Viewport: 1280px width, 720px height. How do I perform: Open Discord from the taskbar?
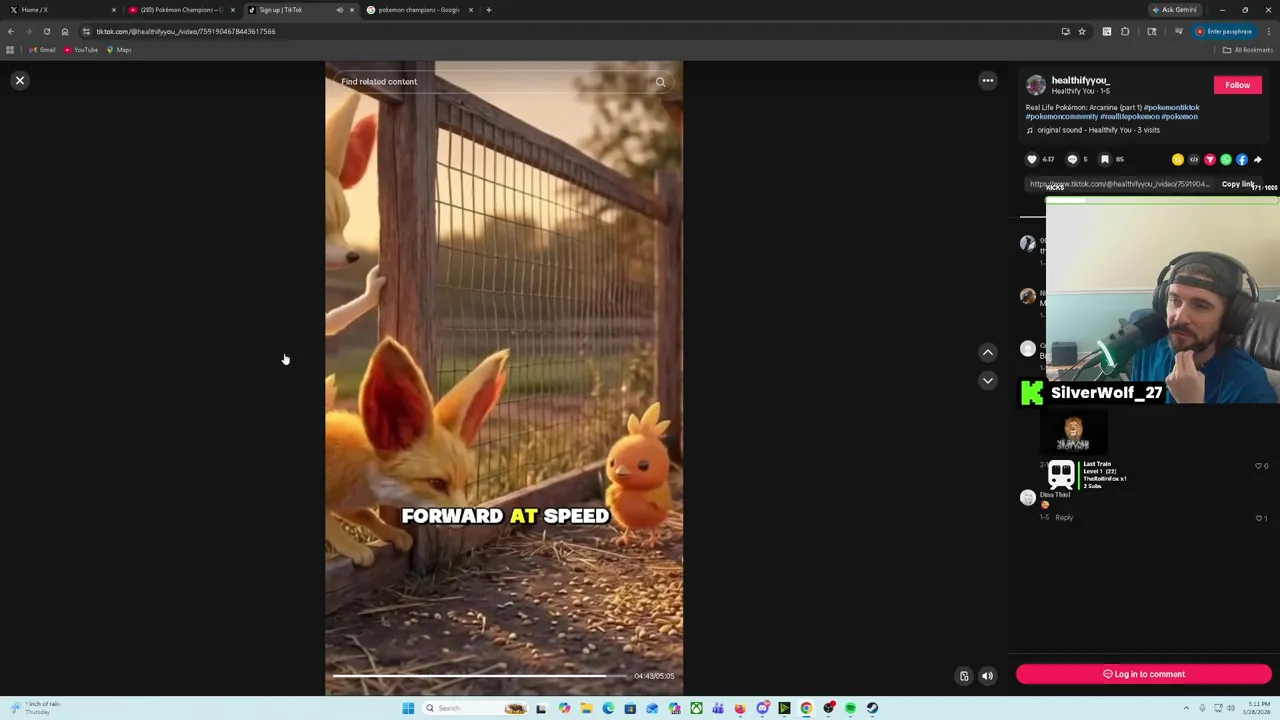point(763,708)
